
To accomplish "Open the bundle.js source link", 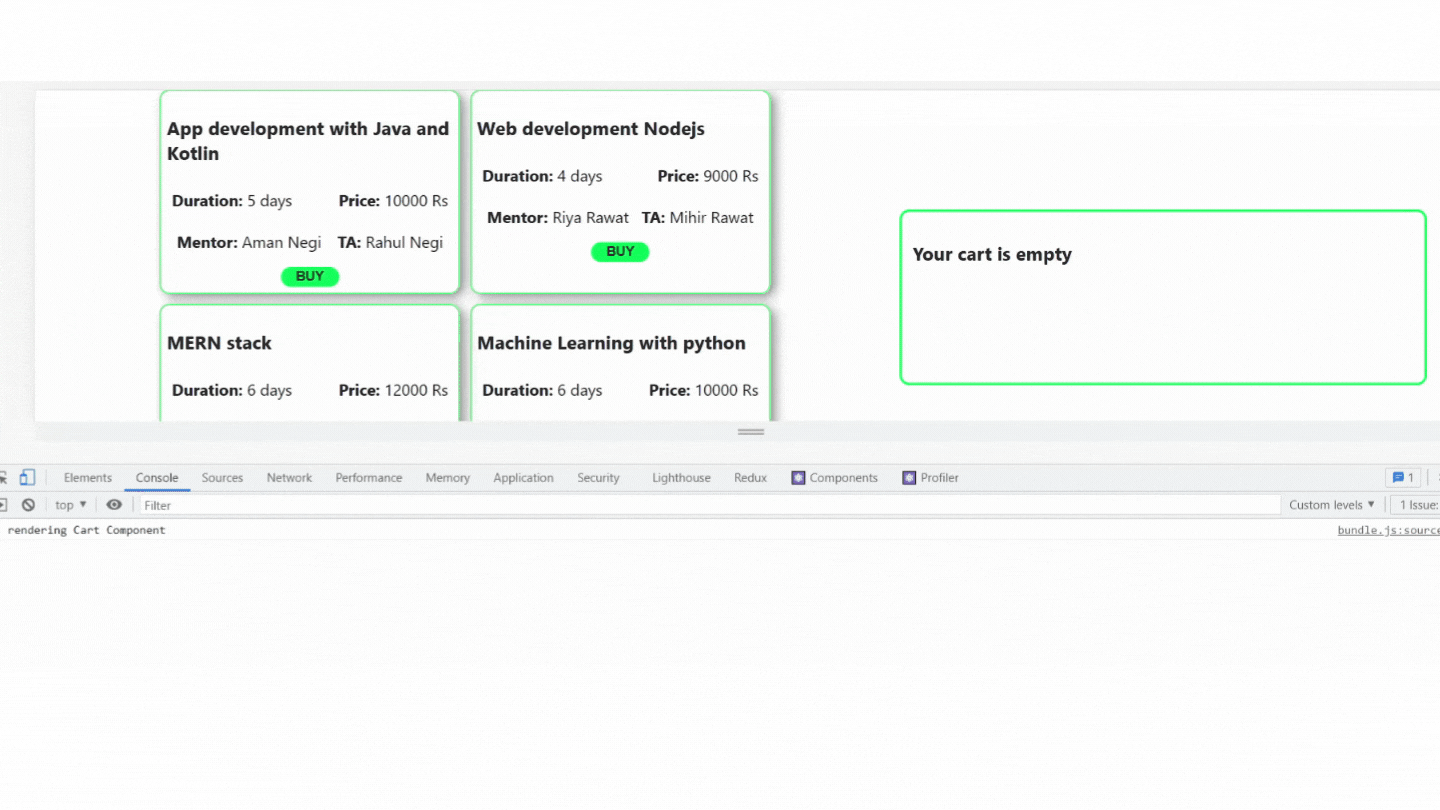I will [1388, 530].
